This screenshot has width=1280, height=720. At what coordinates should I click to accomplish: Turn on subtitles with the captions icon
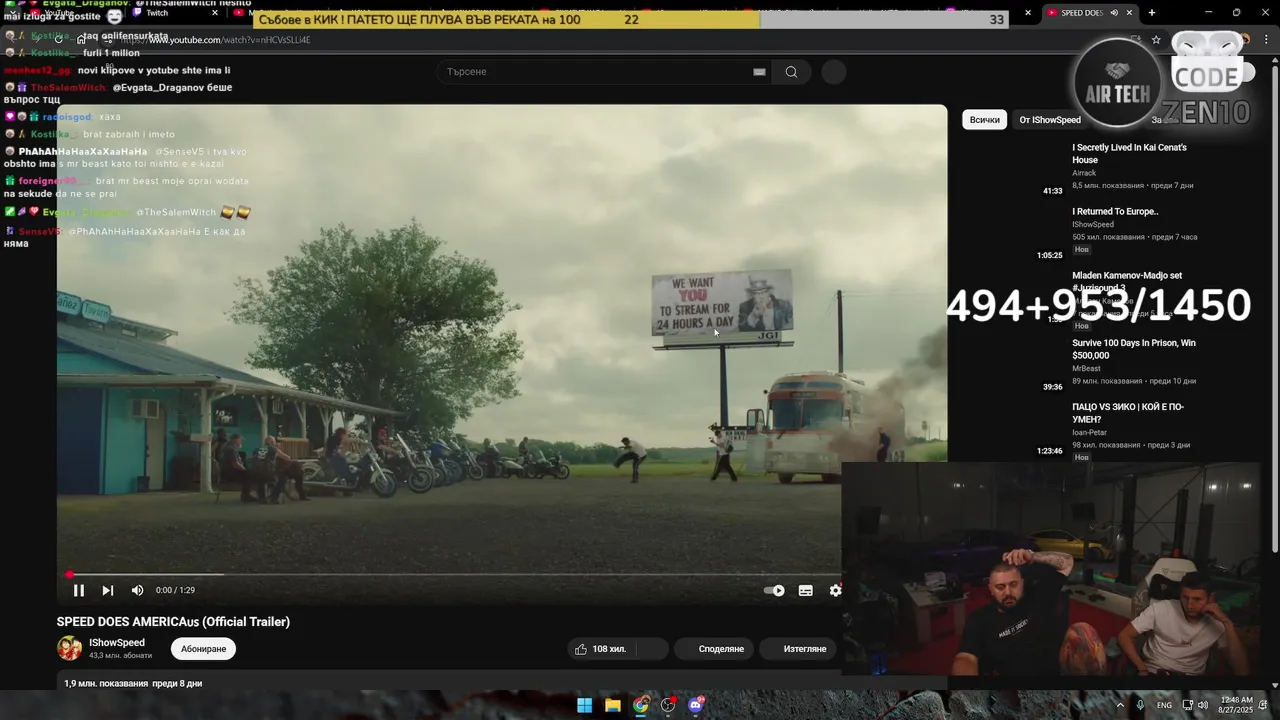(805, 590)
